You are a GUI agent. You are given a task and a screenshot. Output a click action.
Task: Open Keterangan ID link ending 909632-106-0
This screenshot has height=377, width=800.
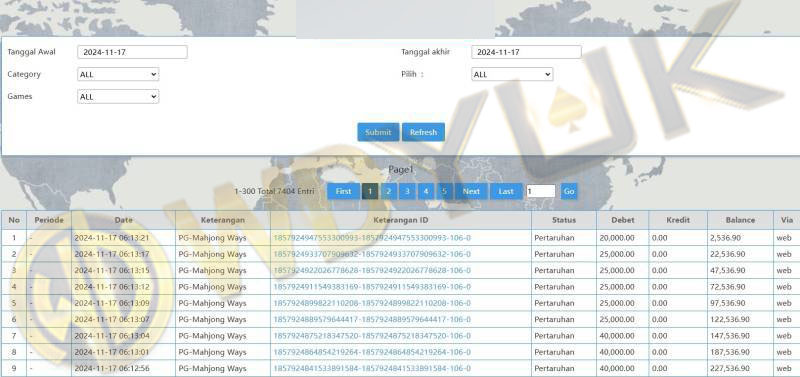(x=372, y=254)
